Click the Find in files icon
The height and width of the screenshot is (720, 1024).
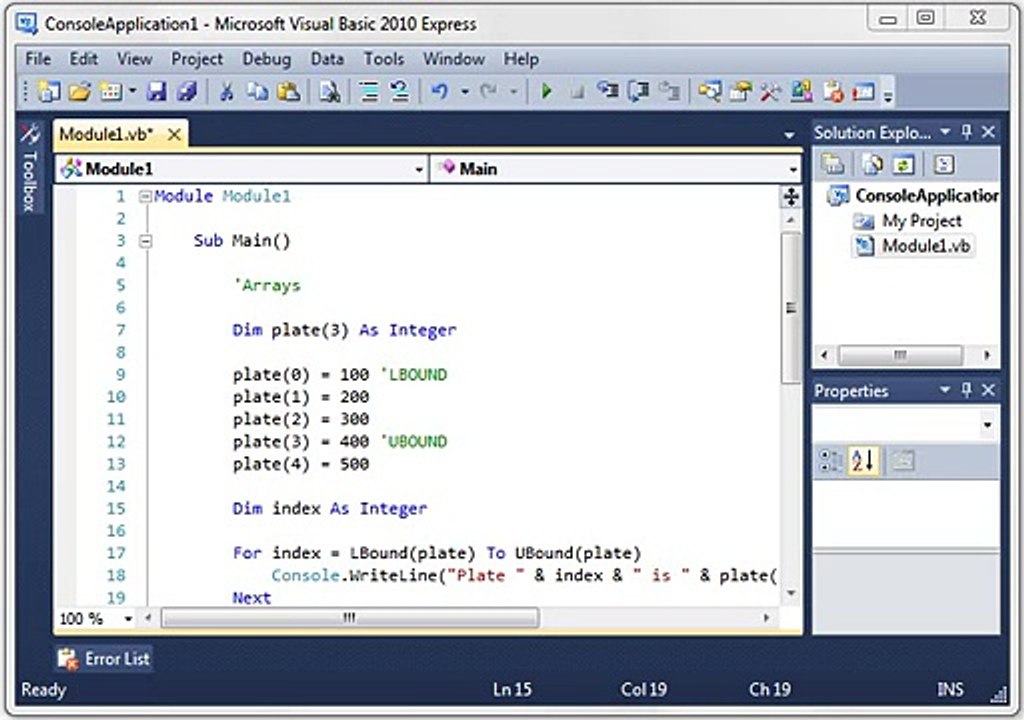(330, 91)
